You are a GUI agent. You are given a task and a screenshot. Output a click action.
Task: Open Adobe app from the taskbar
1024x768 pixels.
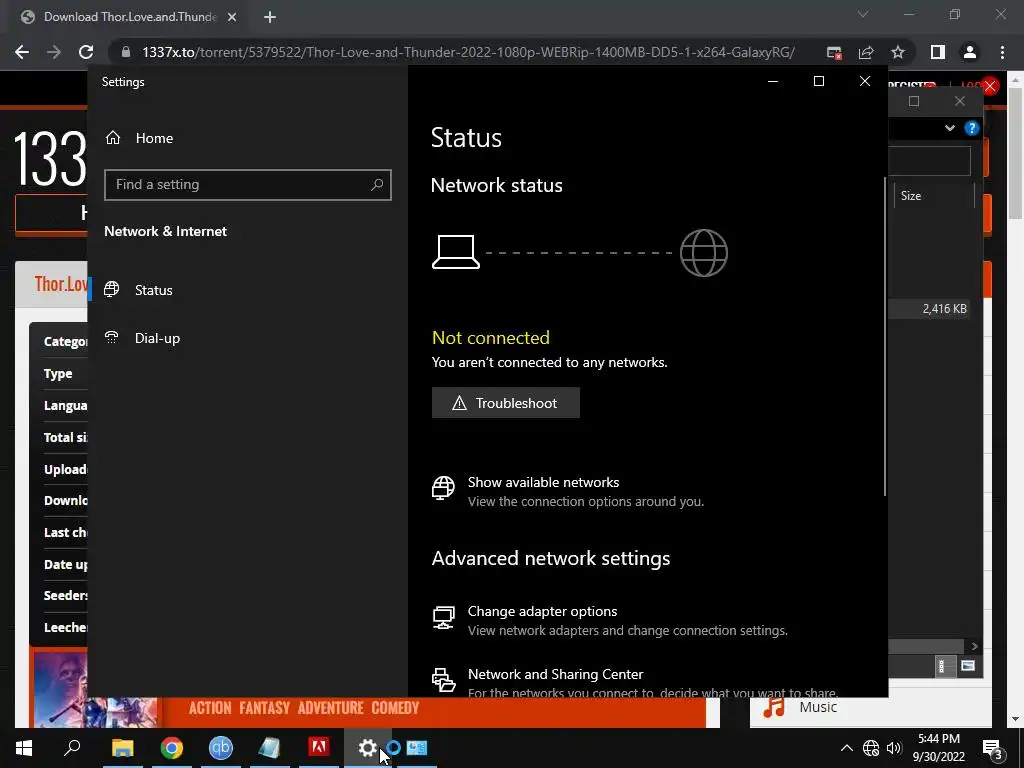pyautogui.click(x=319, y=748)
